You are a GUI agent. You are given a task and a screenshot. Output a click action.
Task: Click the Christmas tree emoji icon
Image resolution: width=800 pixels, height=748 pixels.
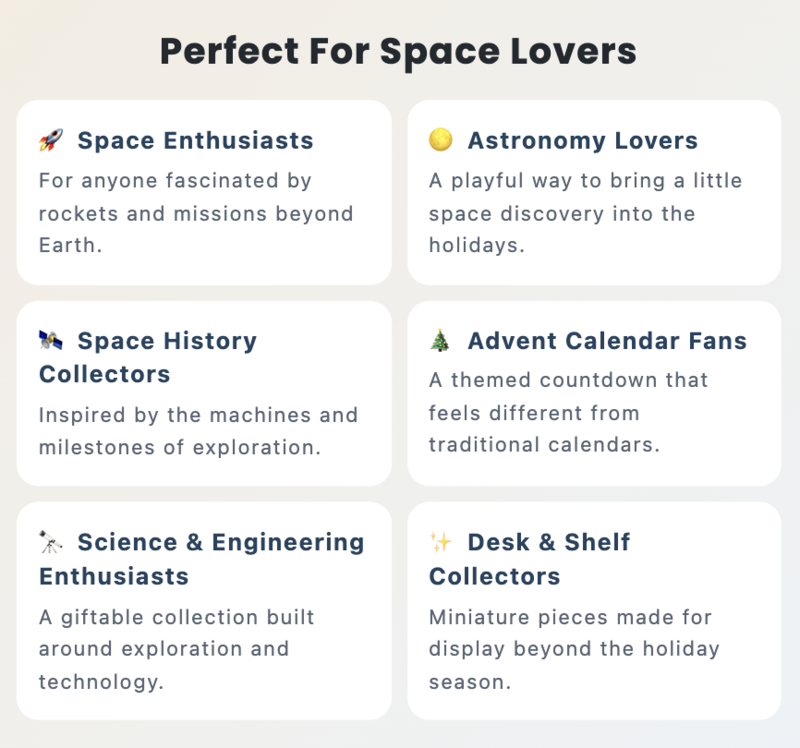(x=440, y=340)
